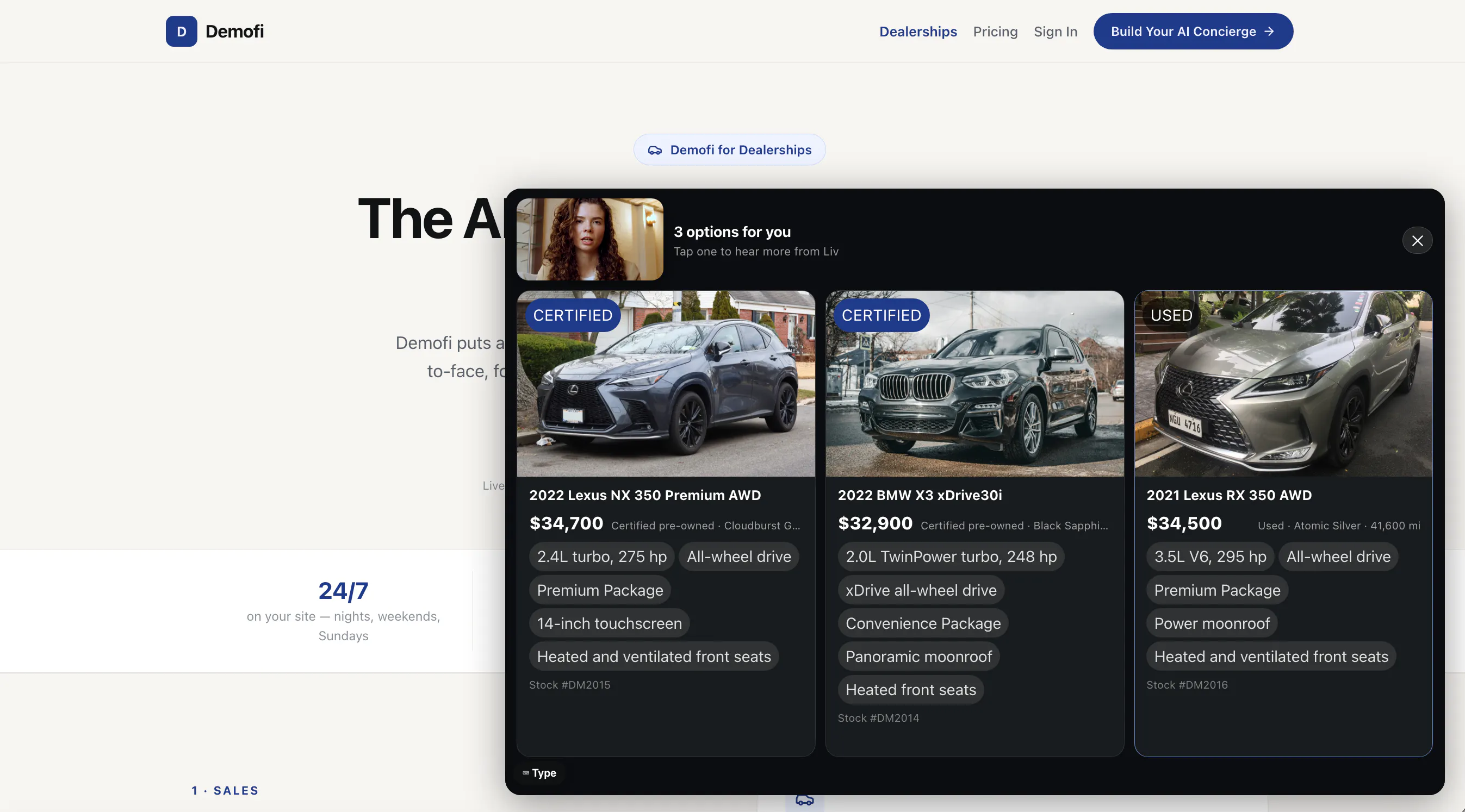Click Stock #DM2016 label
This screenshot has height=812, width=1465.
point(1187,685)
